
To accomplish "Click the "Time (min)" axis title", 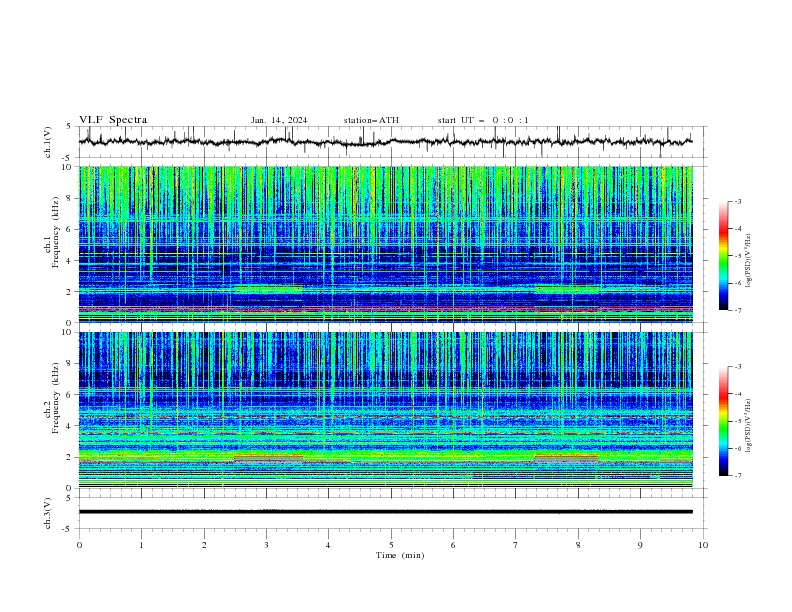I will click(x=400, y=555).
